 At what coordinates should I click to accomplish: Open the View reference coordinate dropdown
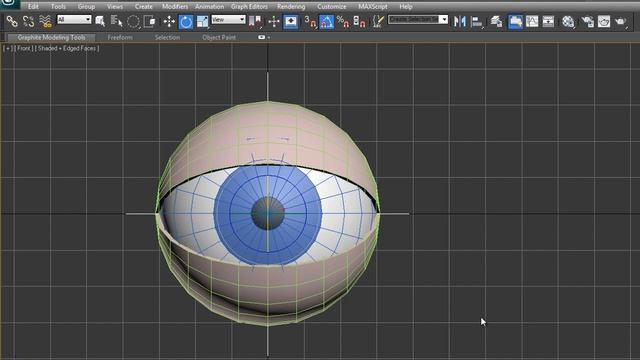[228, 19]
